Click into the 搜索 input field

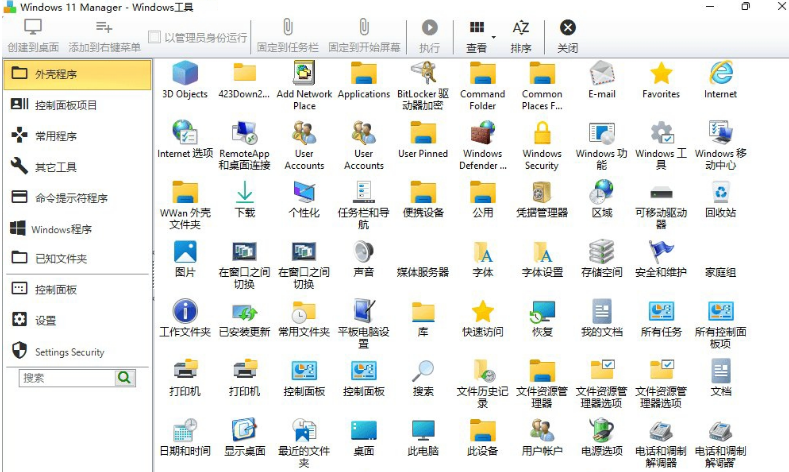click(67, 378)
